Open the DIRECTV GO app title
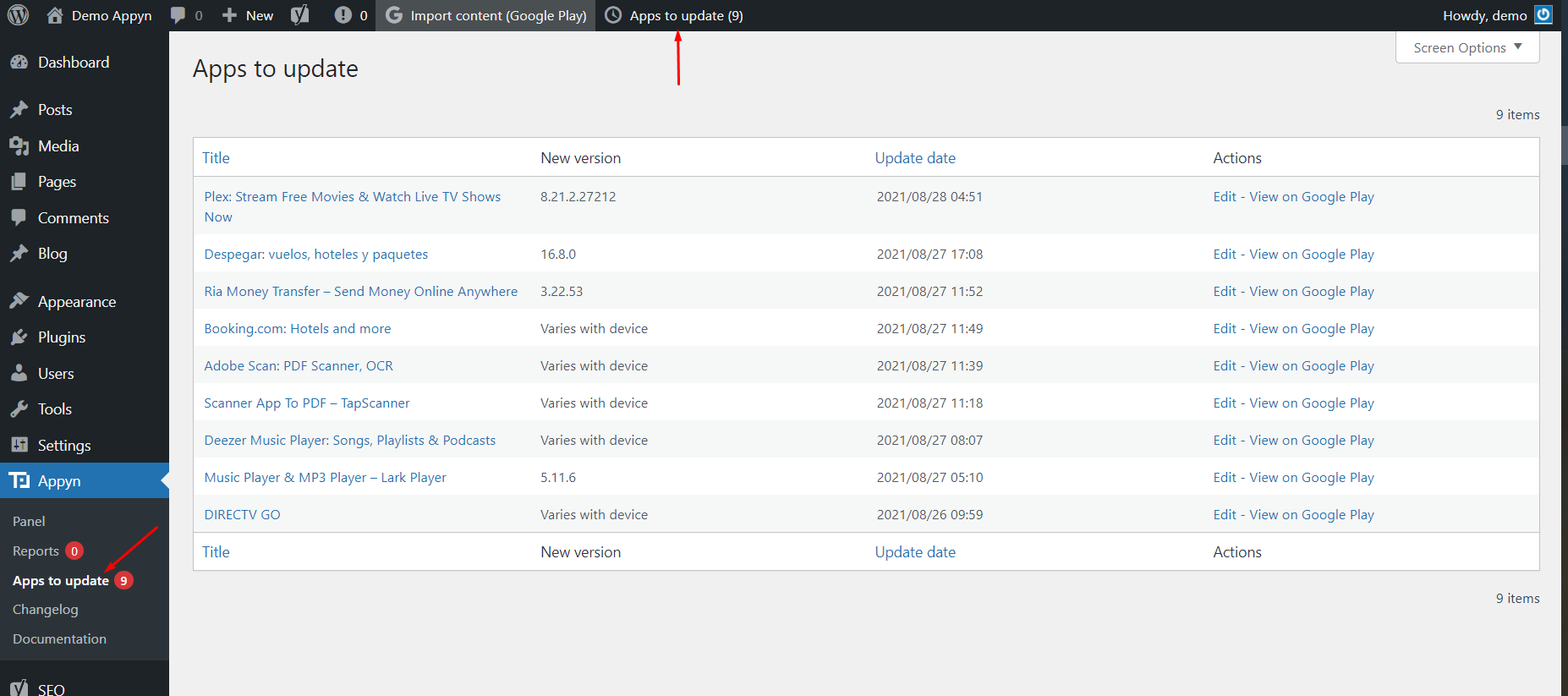Viewport: 1568px width, 696px height. pyautogui.click(x=242, y=515)
